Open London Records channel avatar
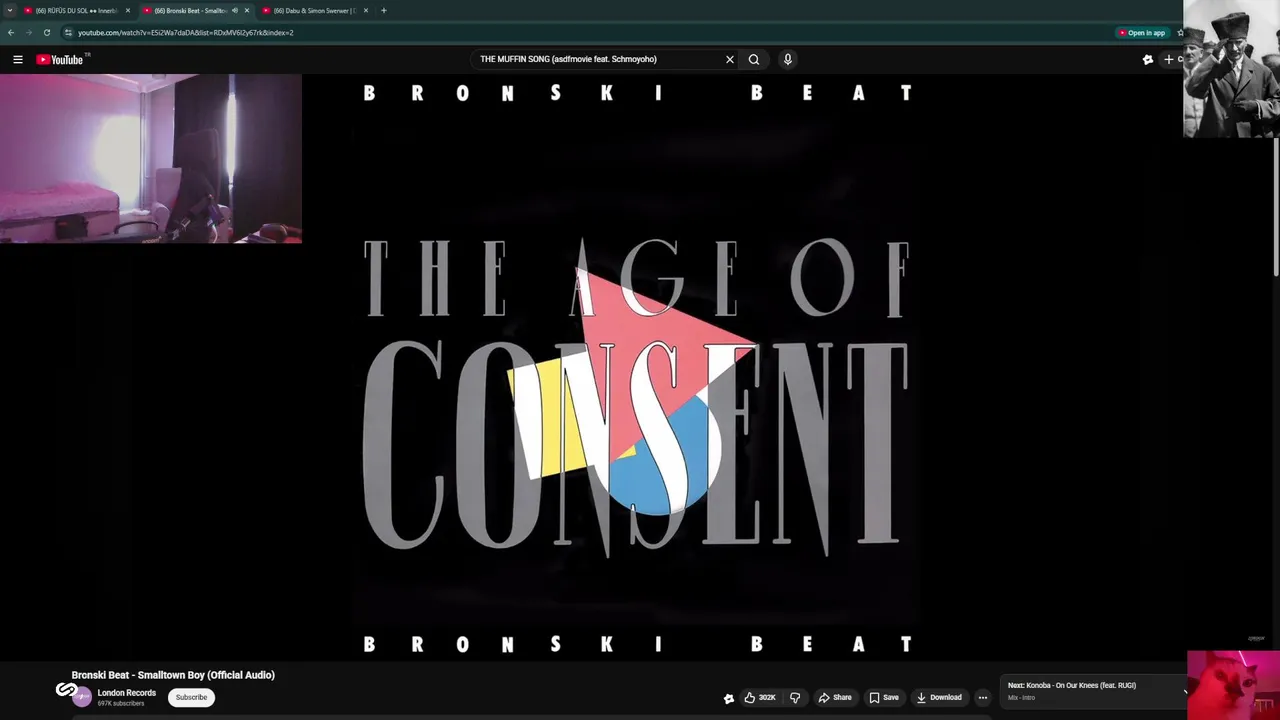 click(80, 696)
